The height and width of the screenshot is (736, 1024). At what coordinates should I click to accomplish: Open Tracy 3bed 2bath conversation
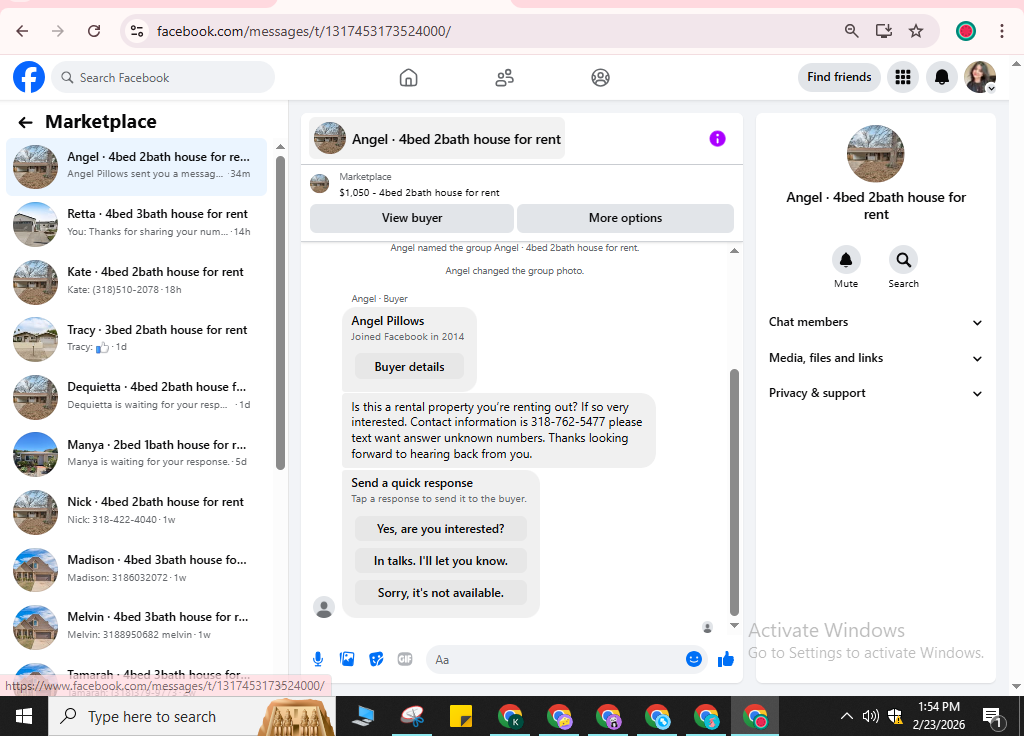(x=136, y=339)
